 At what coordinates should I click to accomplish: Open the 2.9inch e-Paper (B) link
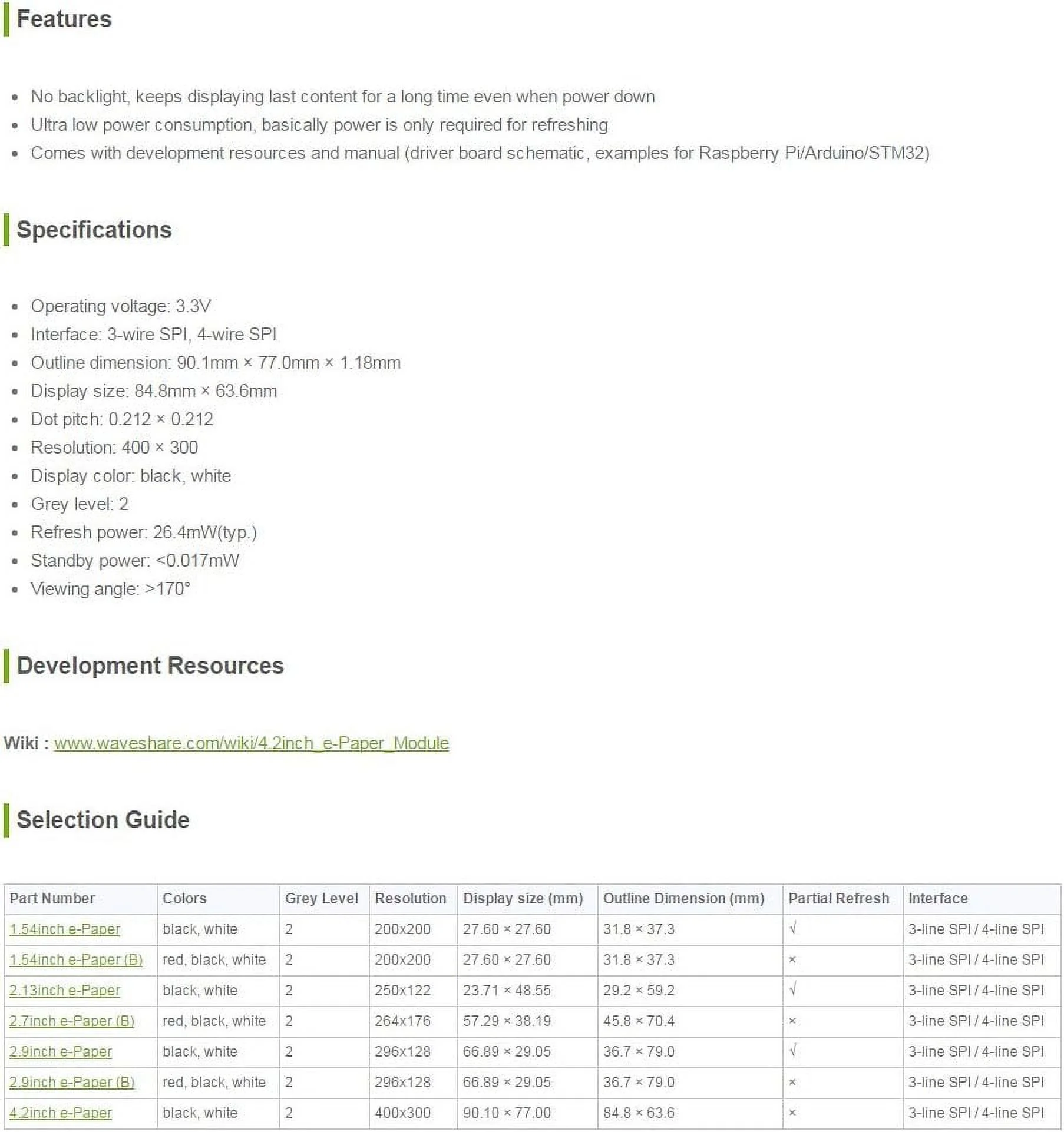coord(72,1083)
